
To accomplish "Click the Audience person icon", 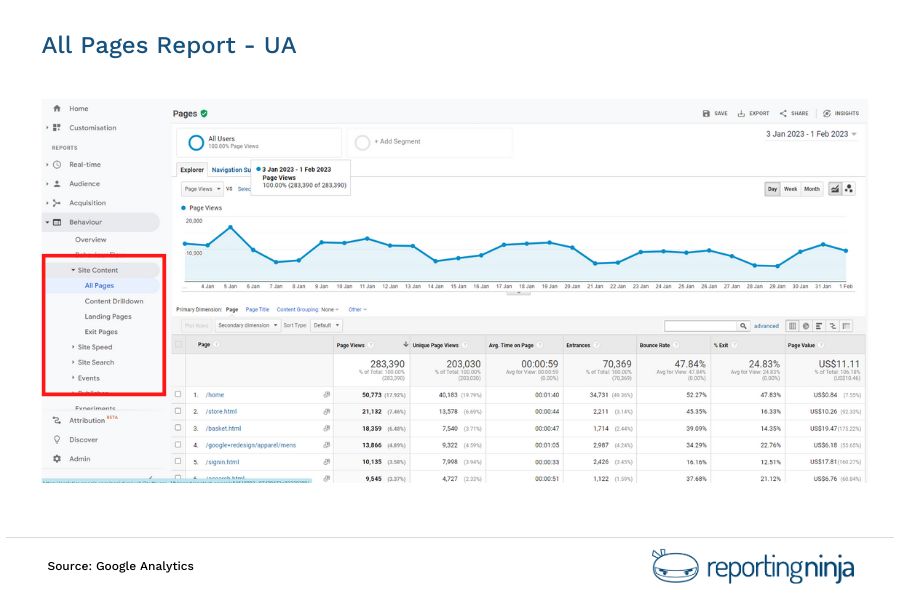I will 57,184.
